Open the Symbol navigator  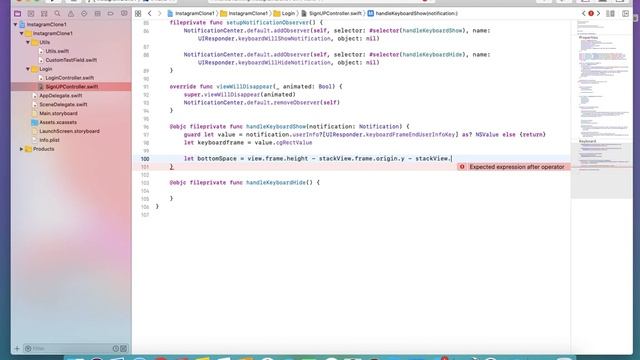tap(44, 13)
